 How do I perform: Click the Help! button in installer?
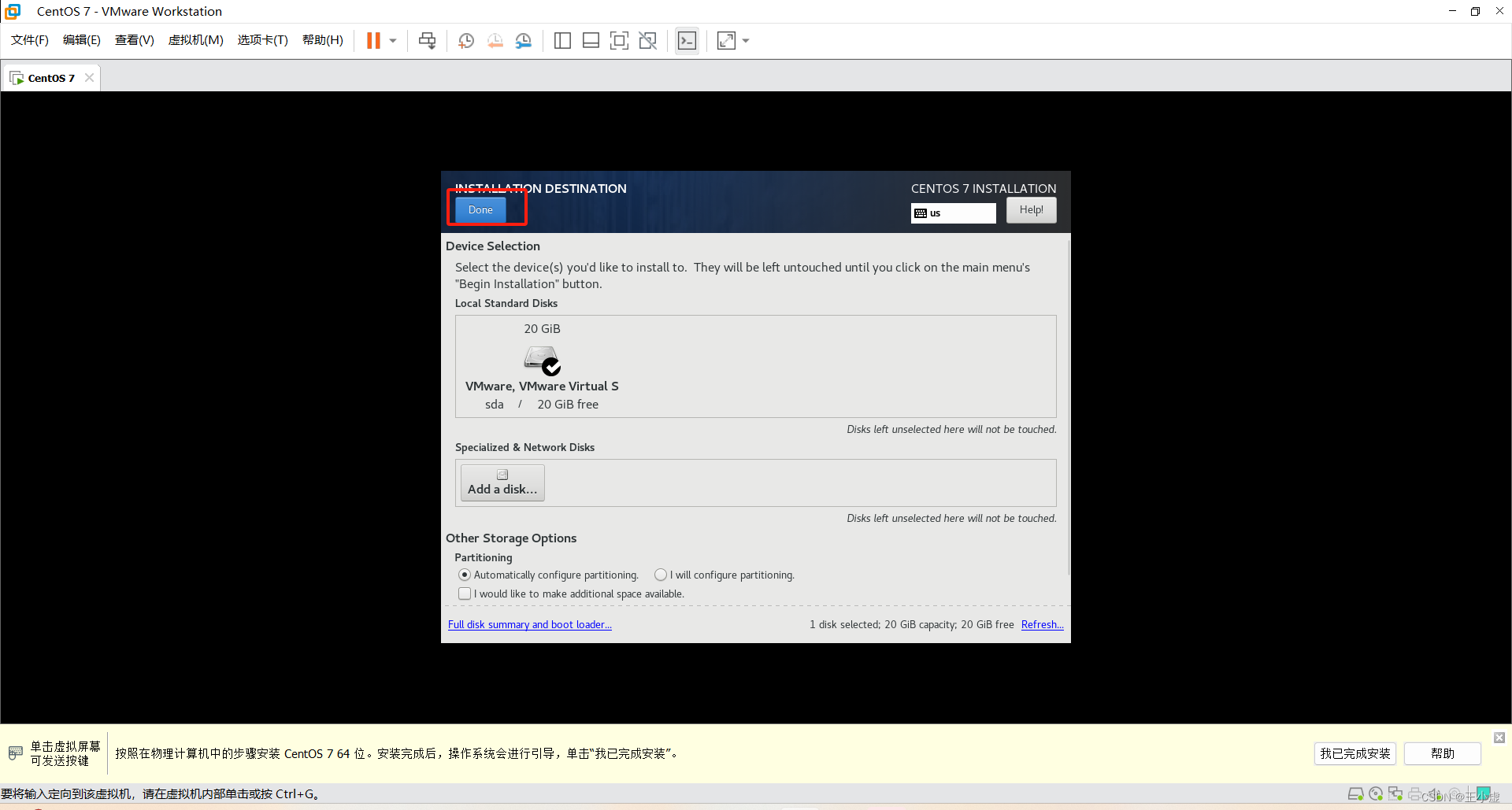point(1032,209)
